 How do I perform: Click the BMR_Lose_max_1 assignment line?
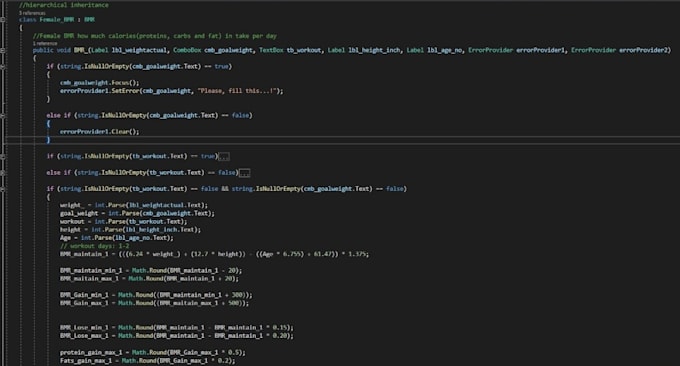click(177, 336)
